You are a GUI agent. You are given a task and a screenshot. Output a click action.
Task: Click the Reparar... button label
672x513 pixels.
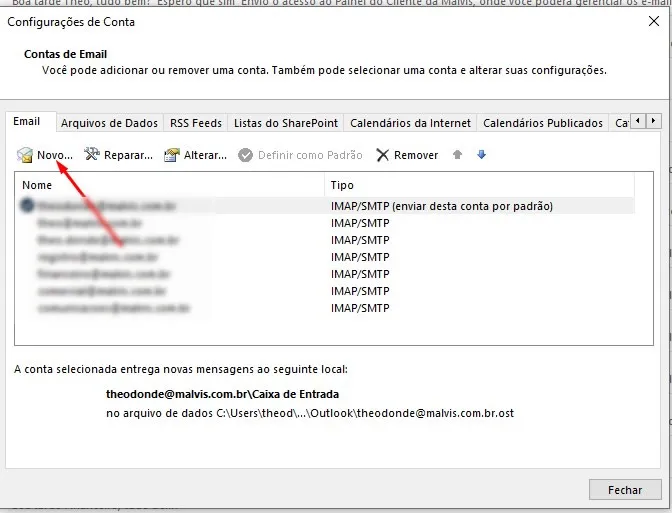pyautogui.click(x=128, y=155)
